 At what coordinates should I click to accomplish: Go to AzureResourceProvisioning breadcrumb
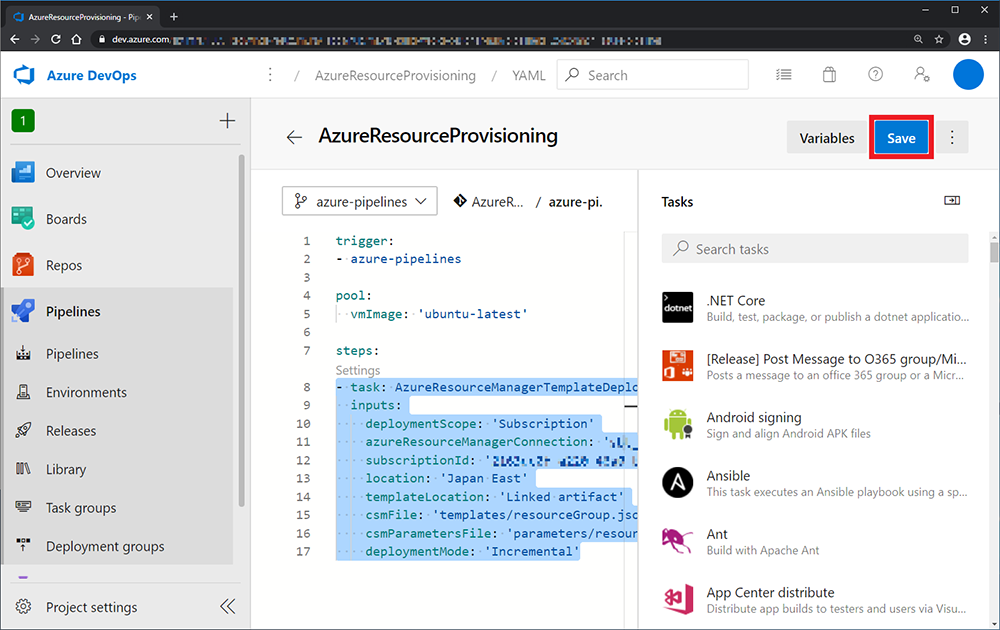[x=395, y=75]
